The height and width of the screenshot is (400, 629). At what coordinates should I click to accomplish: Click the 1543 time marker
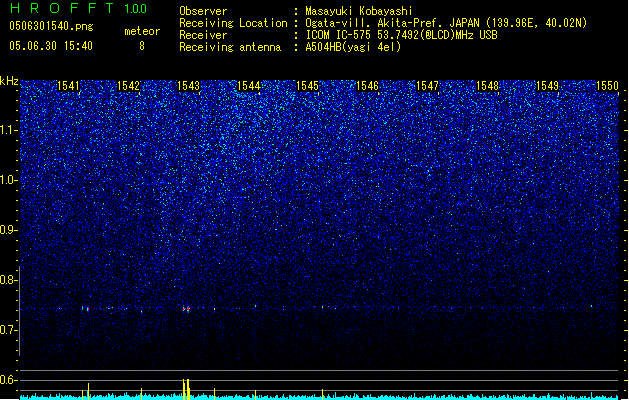tap(188, 86)
